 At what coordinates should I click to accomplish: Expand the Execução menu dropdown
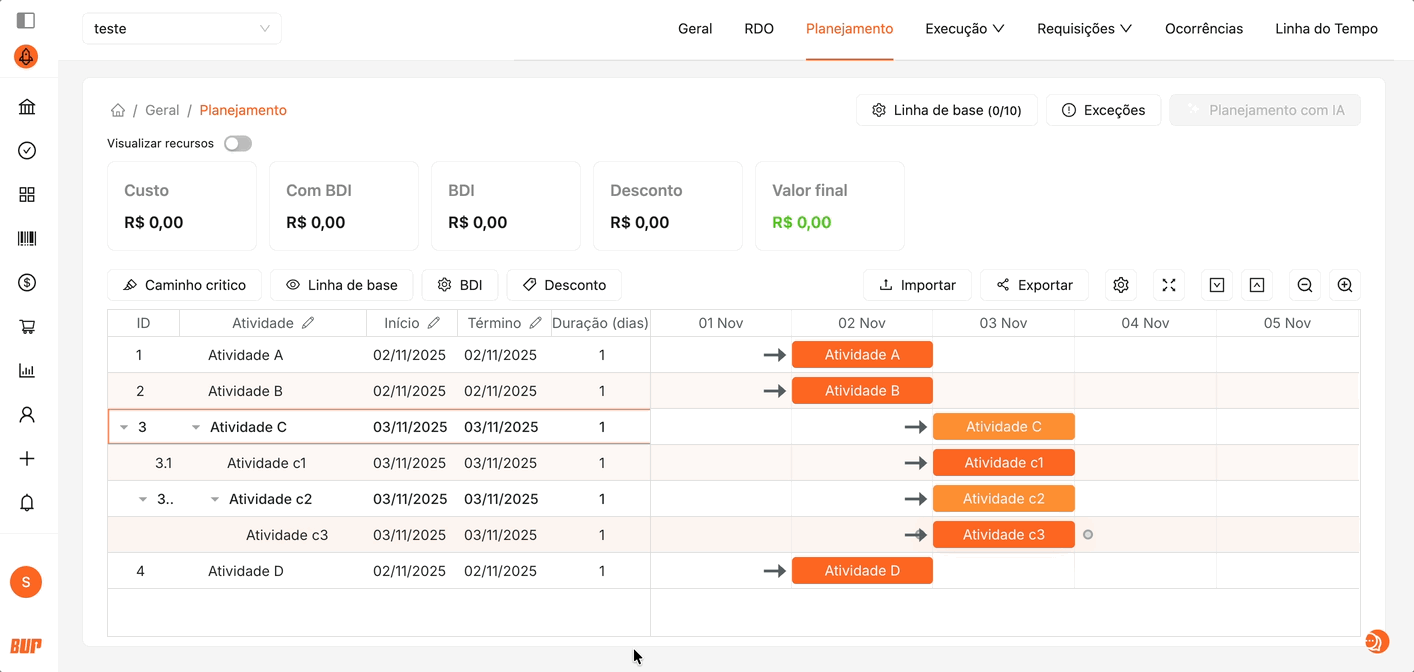click(x=964, y=29)
